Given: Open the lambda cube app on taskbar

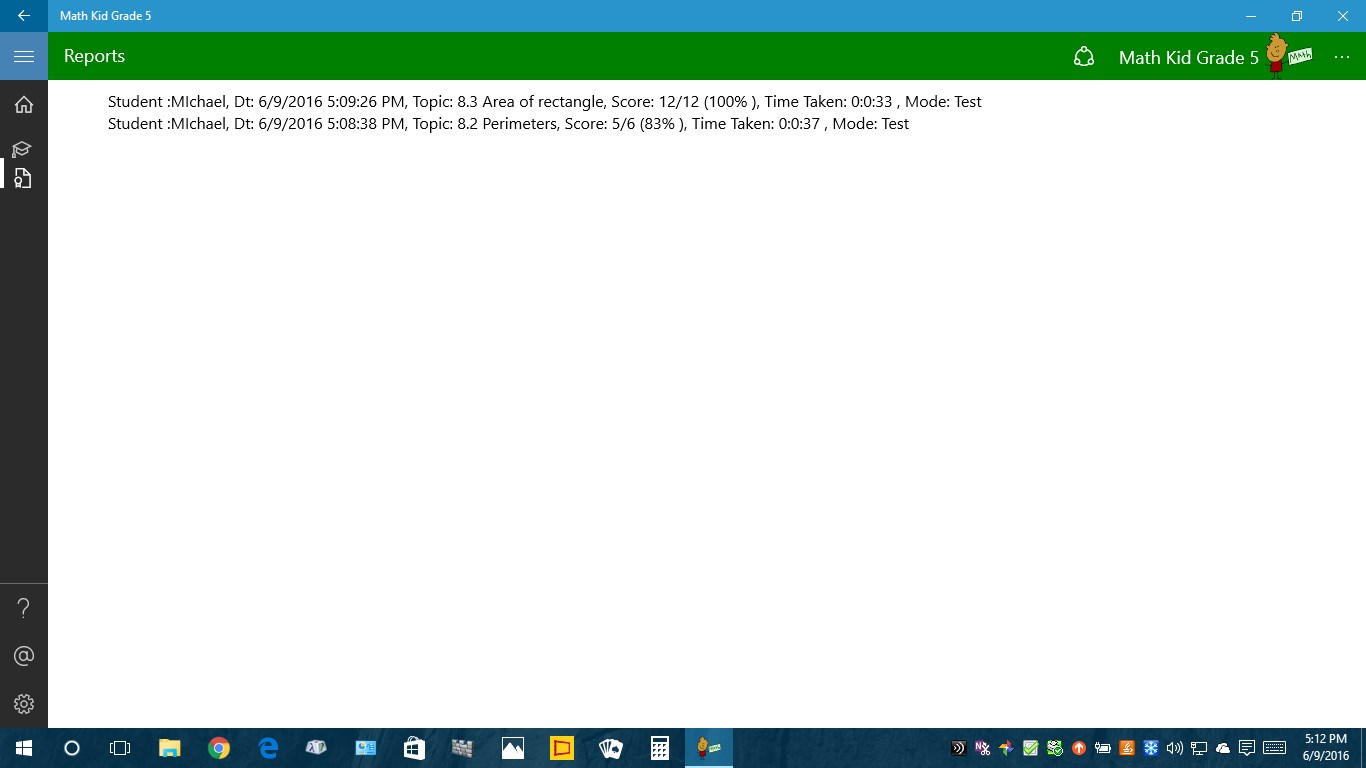Looking at the screenshot, I should (x=317, y=748).
